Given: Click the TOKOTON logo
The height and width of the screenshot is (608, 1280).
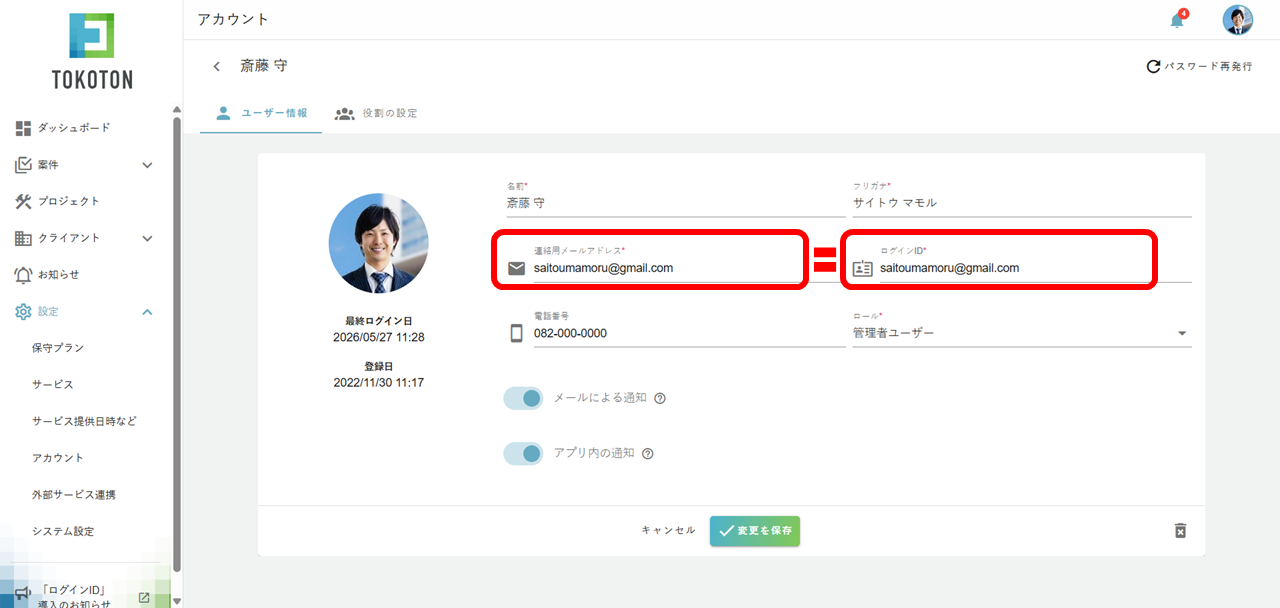Looking at the screenshot, I should 92,50.
